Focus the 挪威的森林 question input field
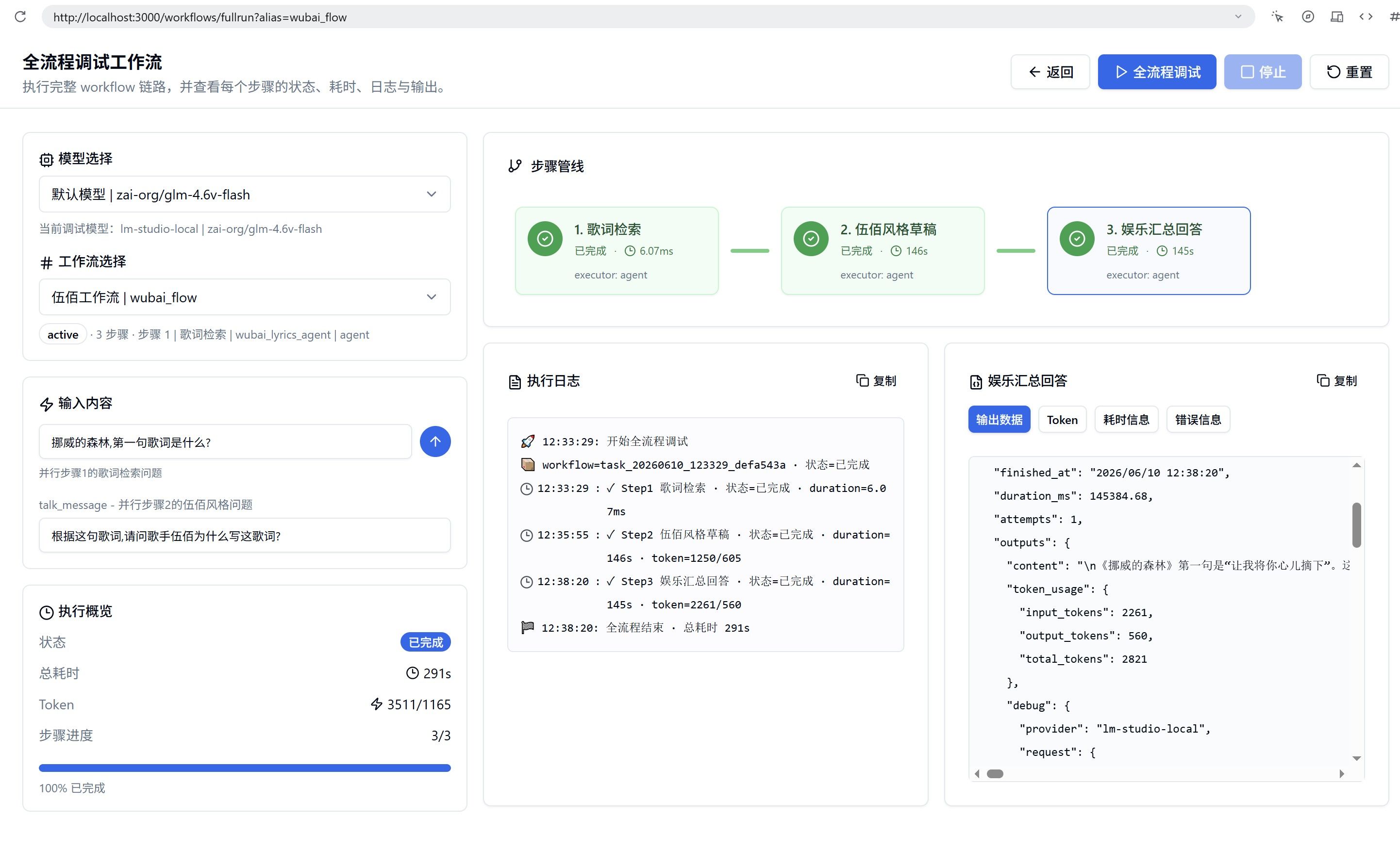This screenshot has width=1400, height=850. pyautogui.click(x=225, y=442)
